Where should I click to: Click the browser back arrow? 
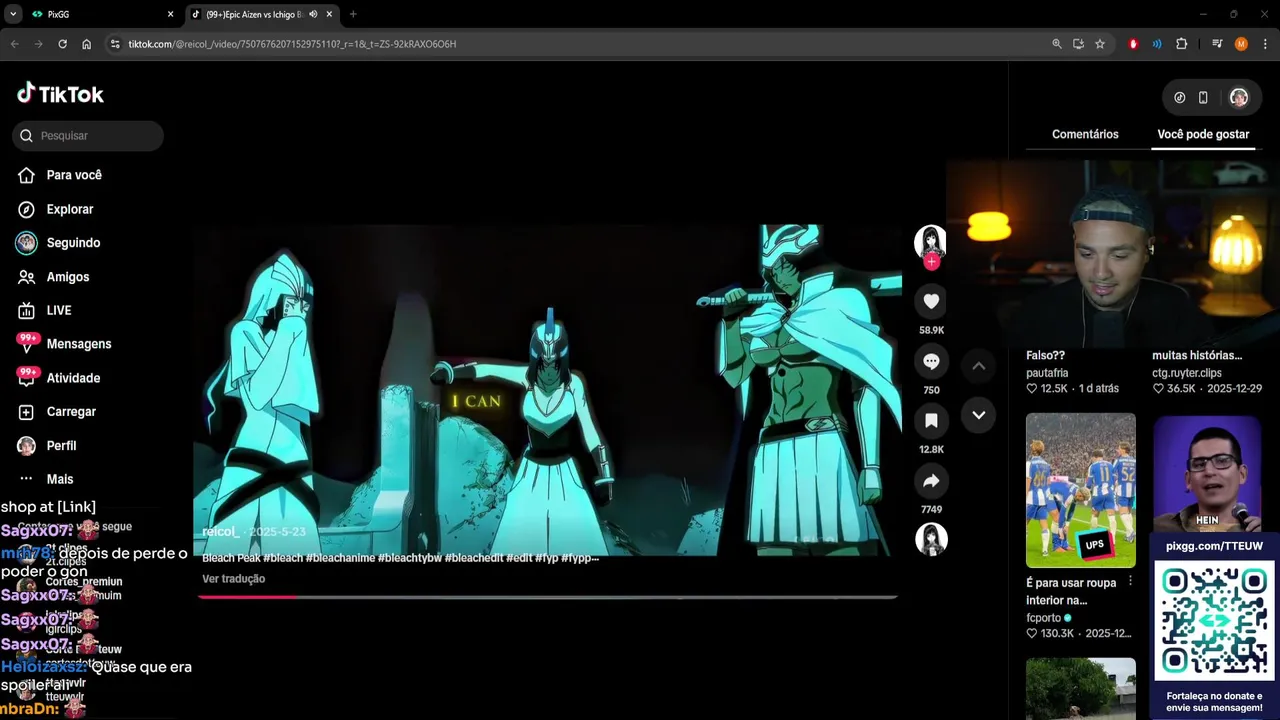[x=14, y=44]
